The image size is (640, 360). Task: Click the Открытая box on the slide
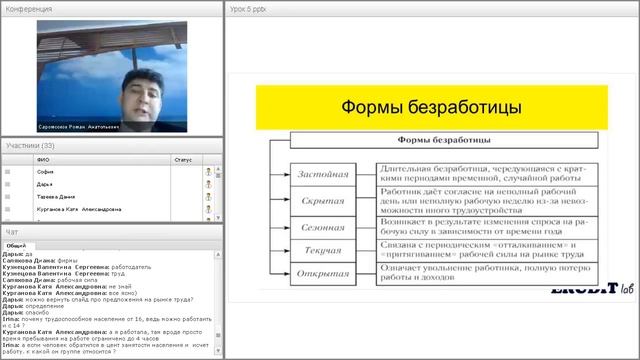pos(323,273)
